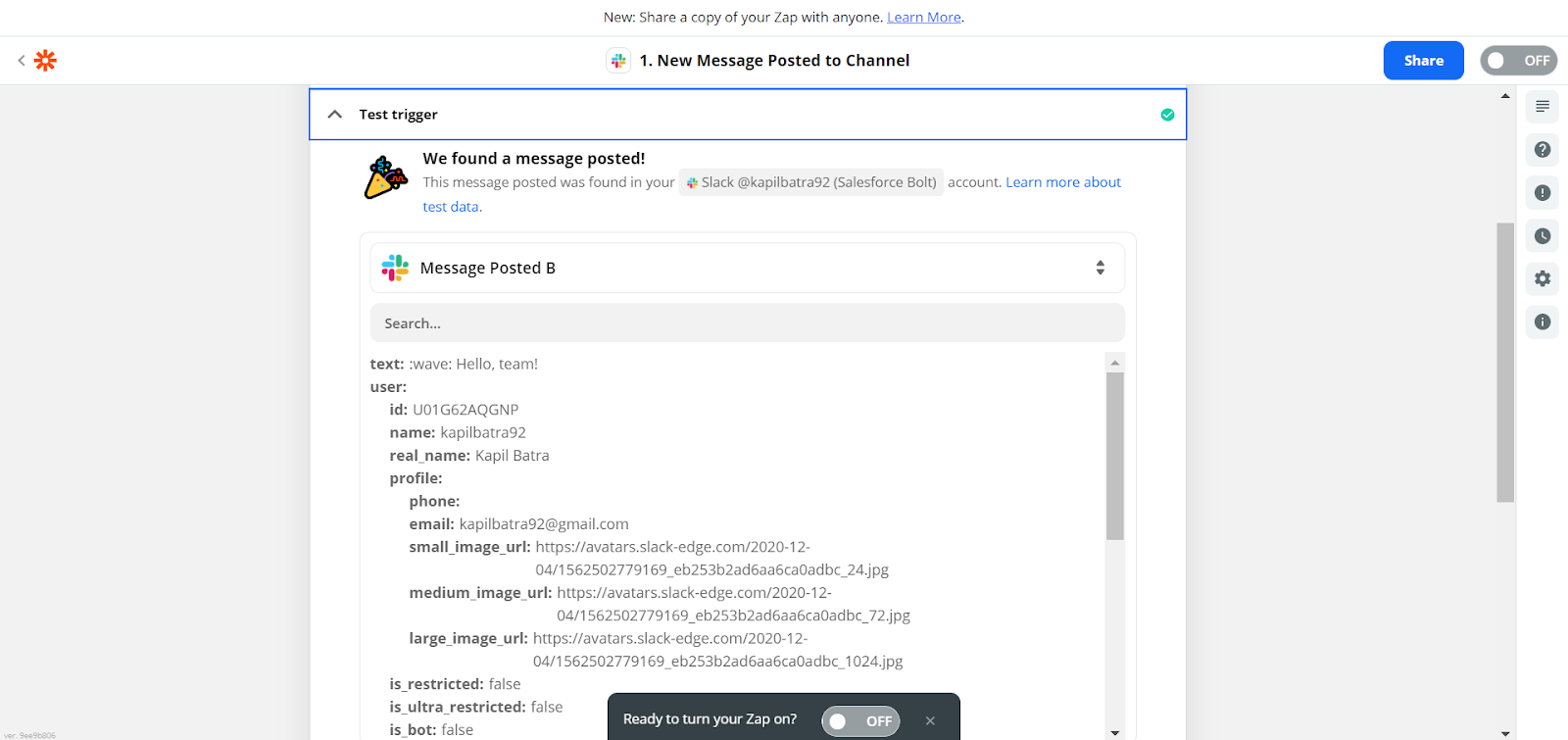
Task: Click the data panel scrollbar up arrow
Action: point(1114,363)
